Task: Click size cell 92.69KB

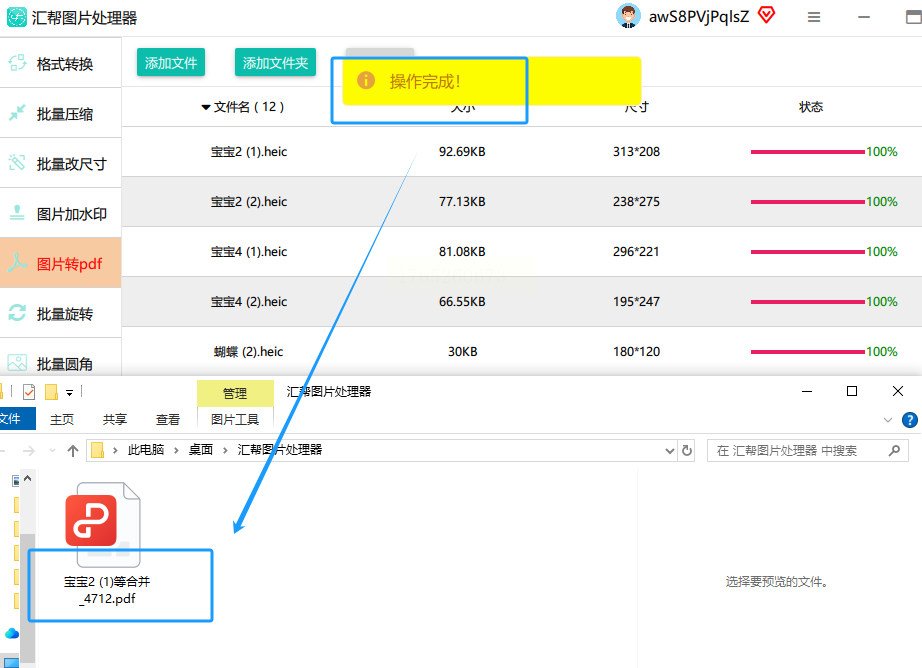Action: (x=462, y=152)
